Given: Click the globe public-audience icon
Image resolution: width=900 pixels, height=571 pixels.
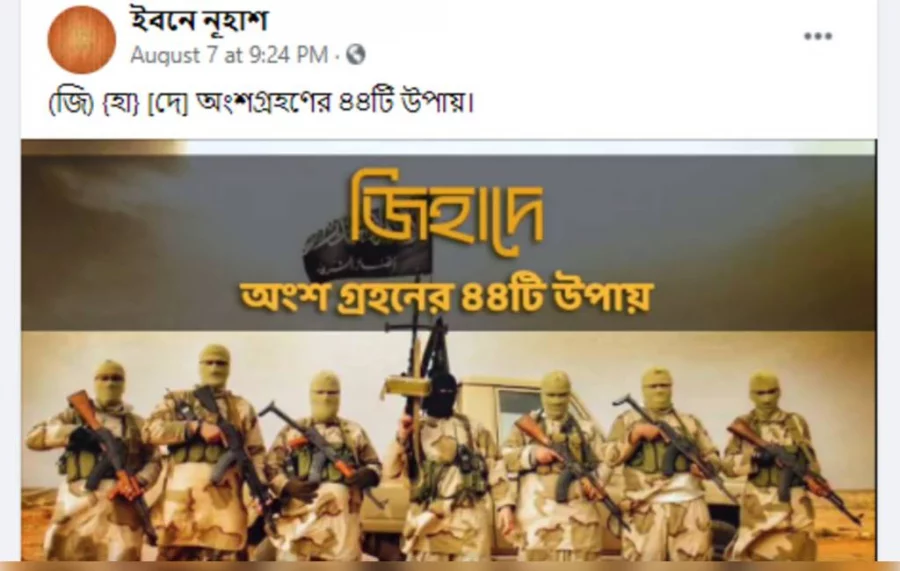Looking at the screenshot, I should (356, 55).
